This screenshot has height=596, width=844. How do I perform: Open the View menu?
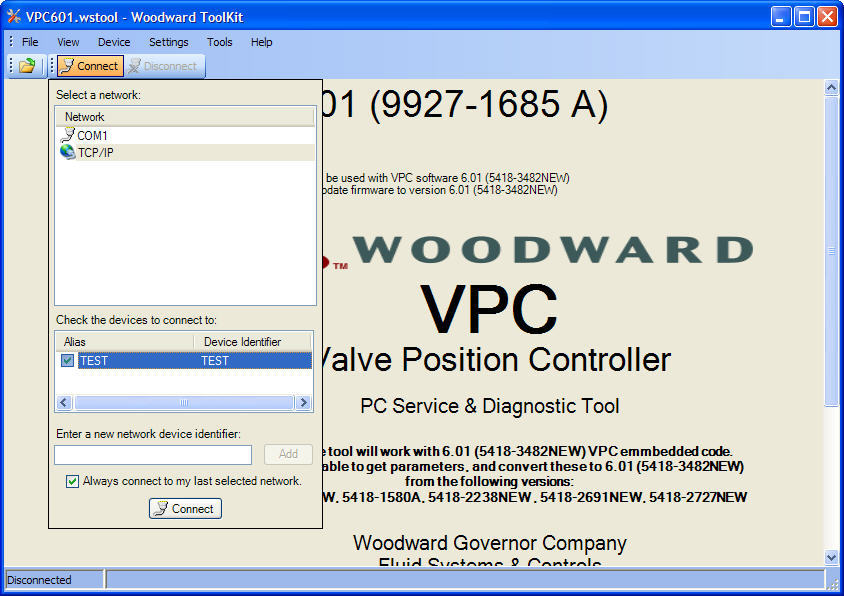point(68,42)
